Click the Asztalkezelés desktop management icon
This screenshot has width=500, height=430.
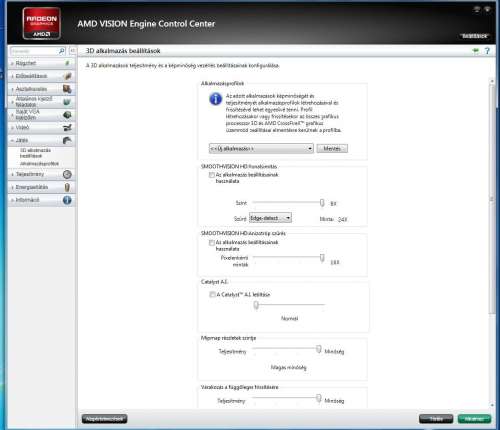click(x=67, y=89)
